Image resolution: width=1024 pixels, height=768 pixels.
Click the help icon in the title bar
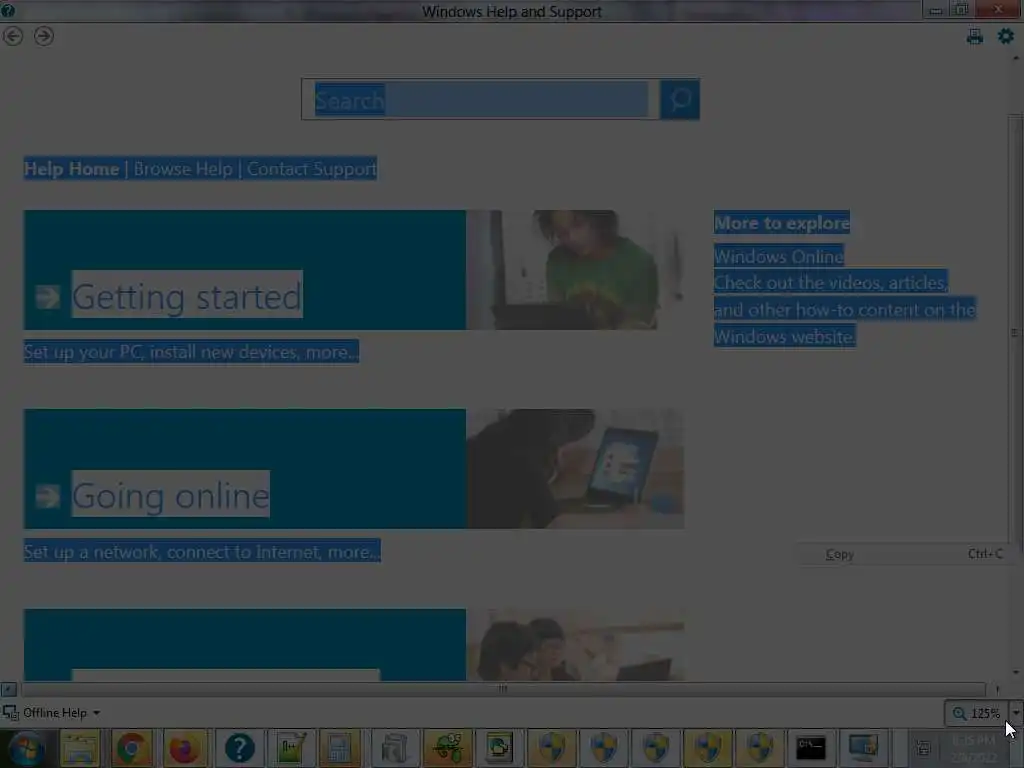tap(8, 10)
